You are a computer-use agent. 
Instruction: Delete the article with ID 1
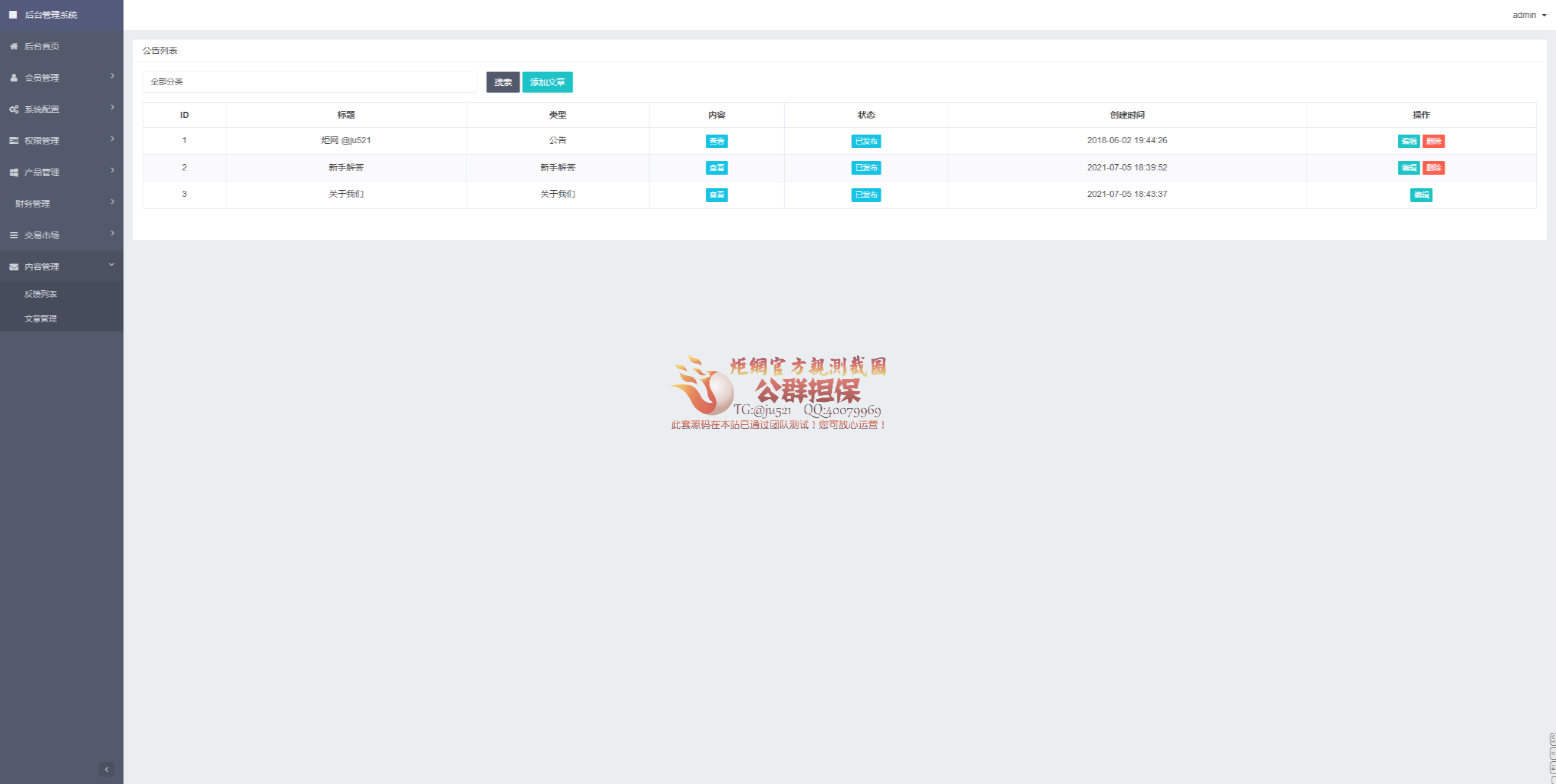(x=1433, y=141)
